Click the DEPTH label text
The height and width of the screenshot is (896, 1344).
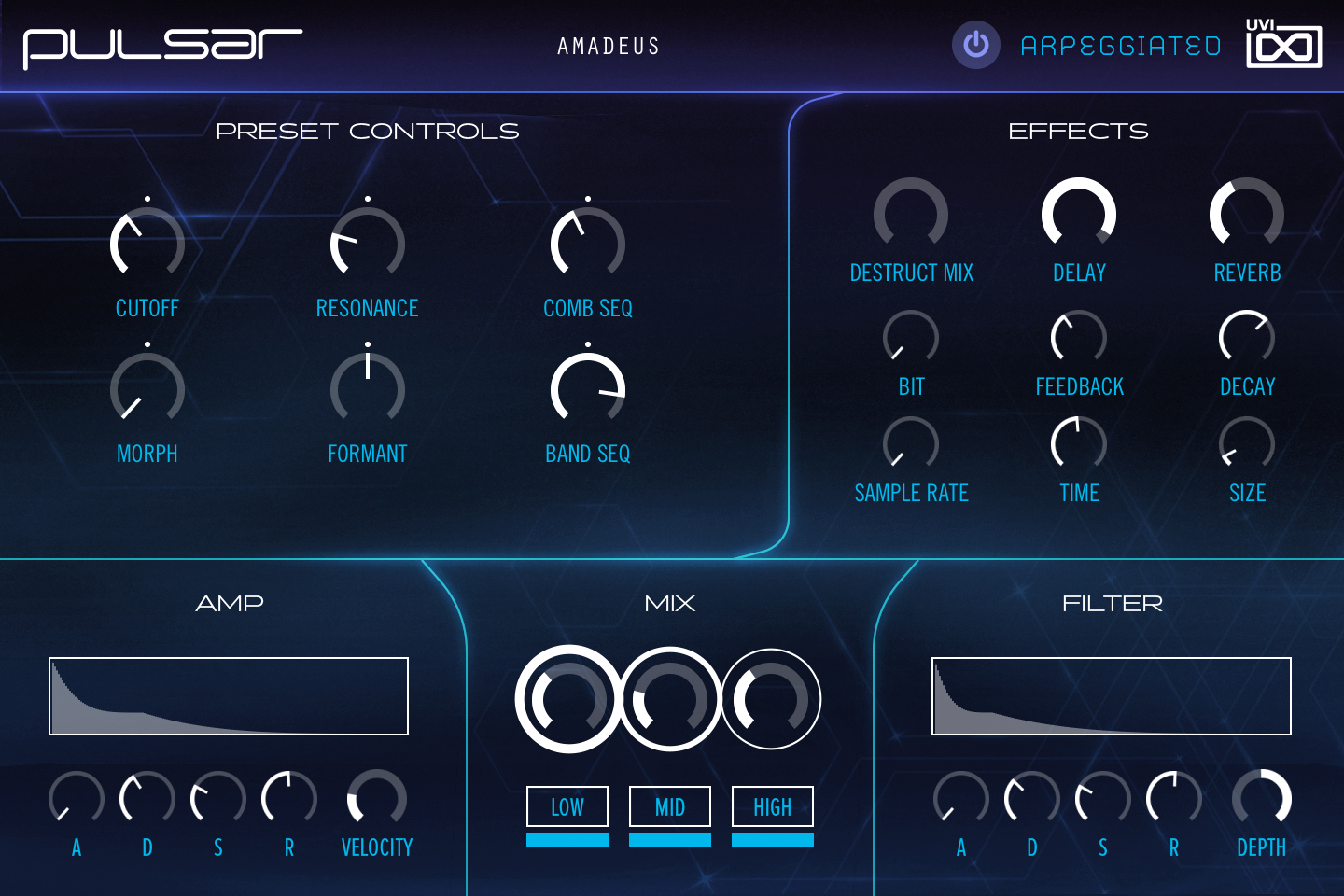1262,847
